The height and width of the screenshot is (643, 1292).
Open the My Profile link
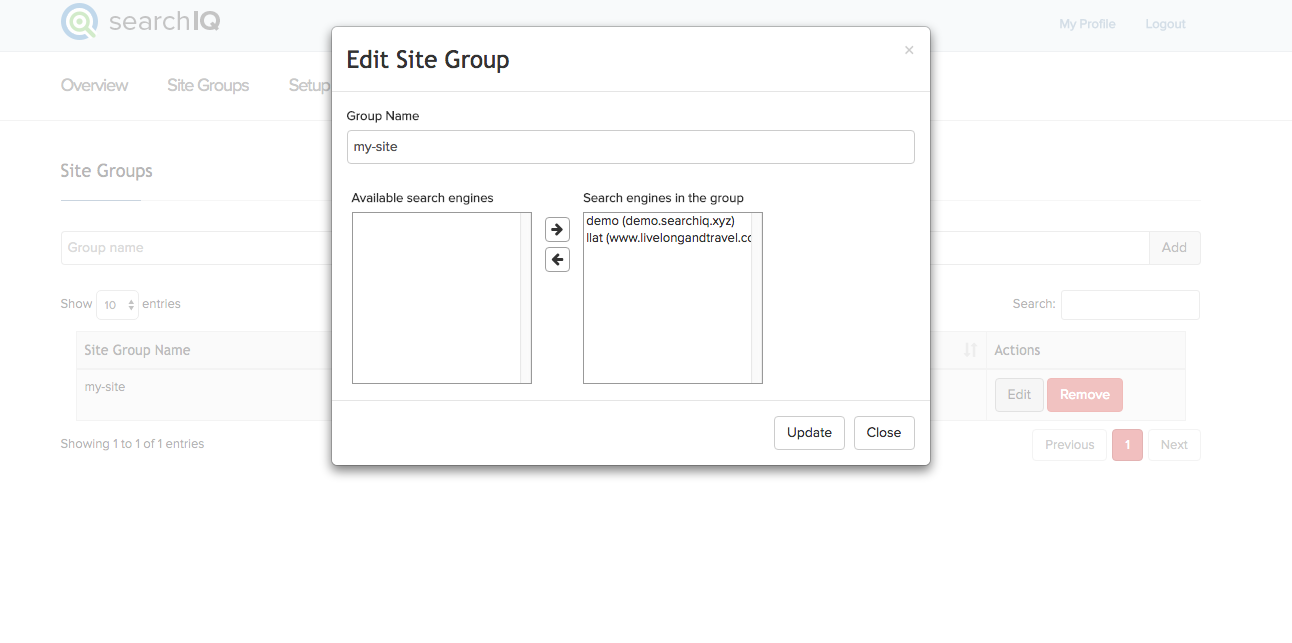coord(1087,24)
